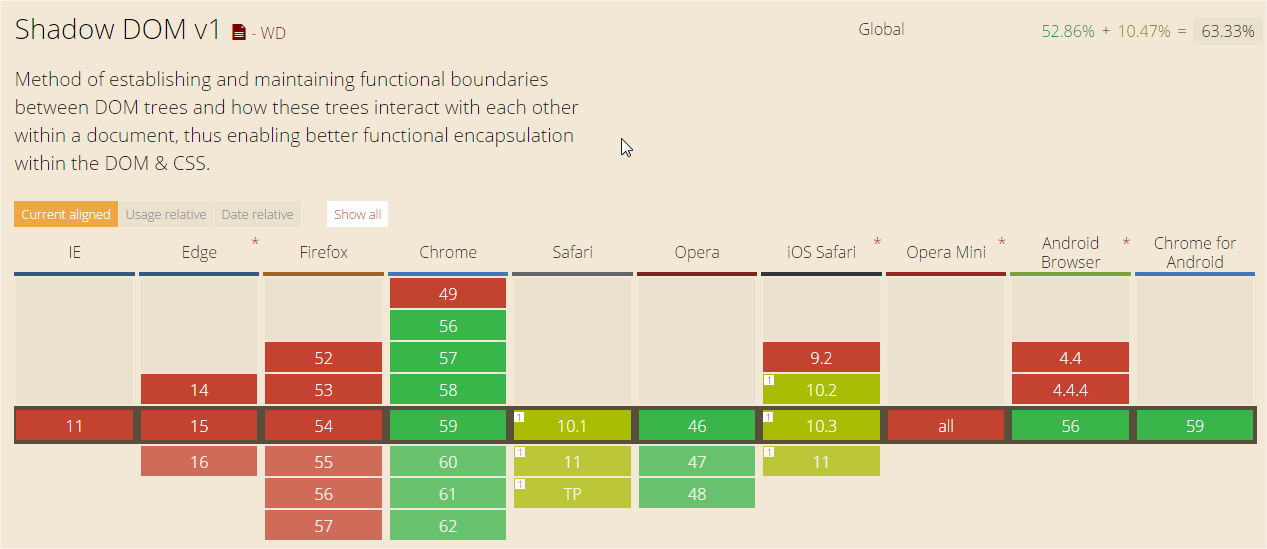Click note marker on iOS Safari 10.2 cell
This screenshot has height=549, width=1267.
(x=769, y=380)
